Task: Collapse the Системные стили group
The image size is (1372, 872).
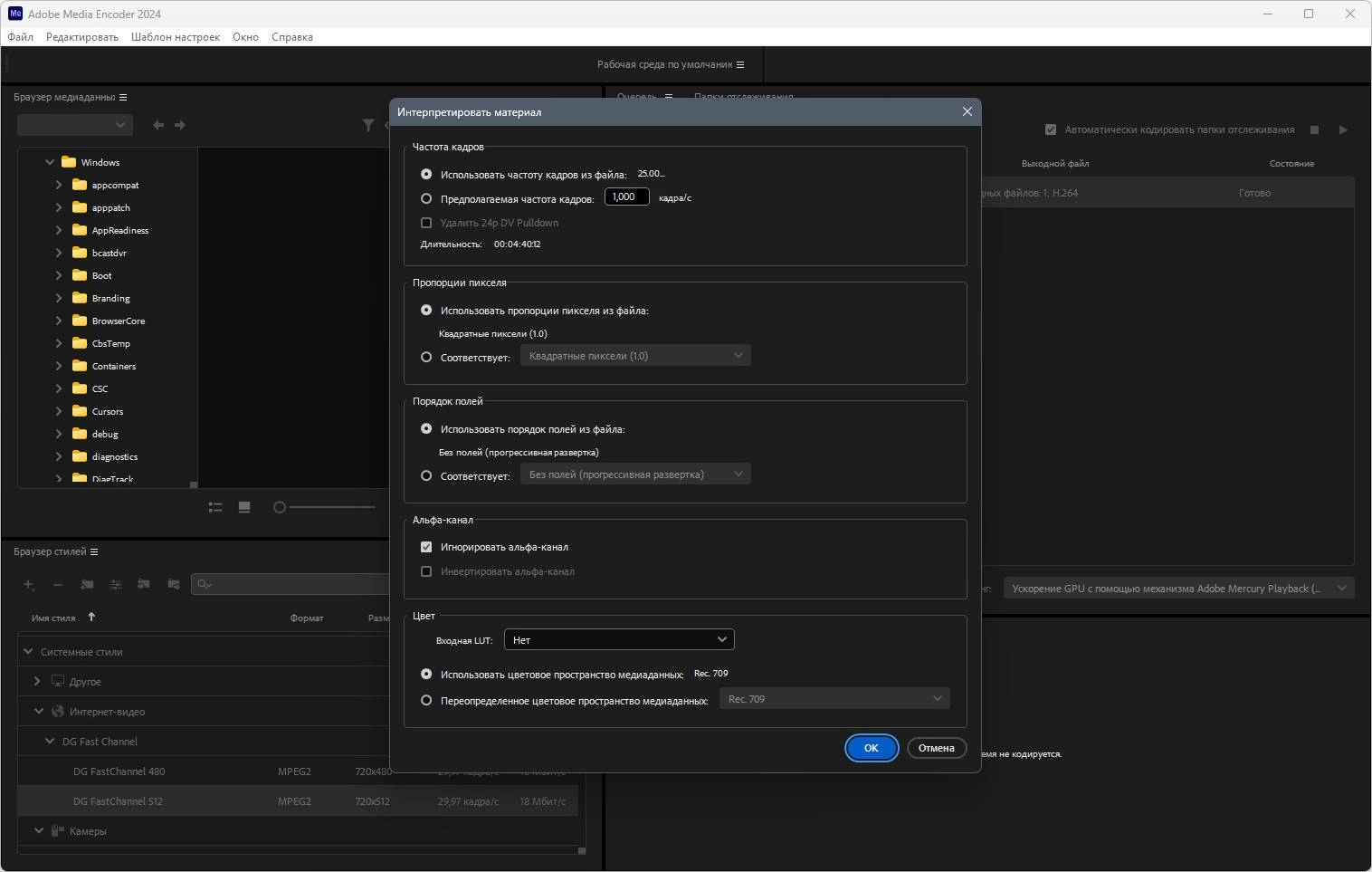Action: tap(28, 651)
